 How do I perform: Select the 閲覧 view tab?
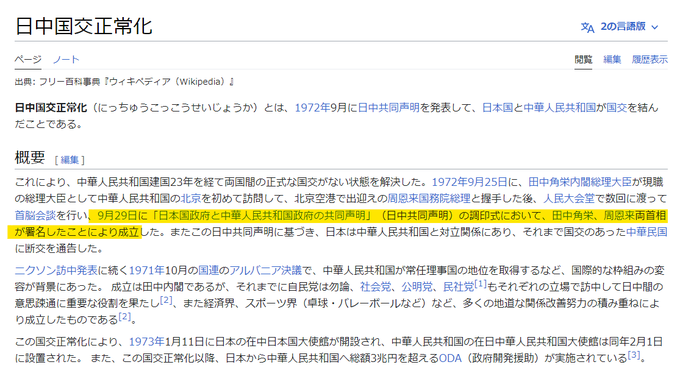click(583, 59)
